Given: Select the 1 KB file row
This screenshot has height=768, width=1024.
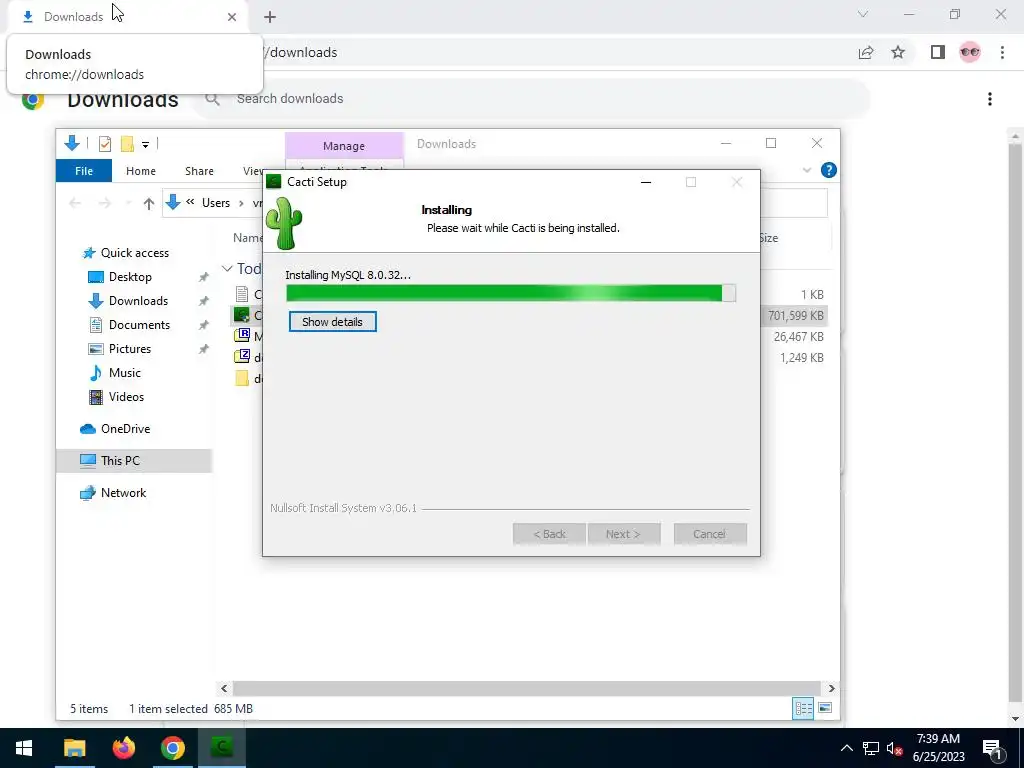Looking at the screenshot, I should [x=812, y=295].
